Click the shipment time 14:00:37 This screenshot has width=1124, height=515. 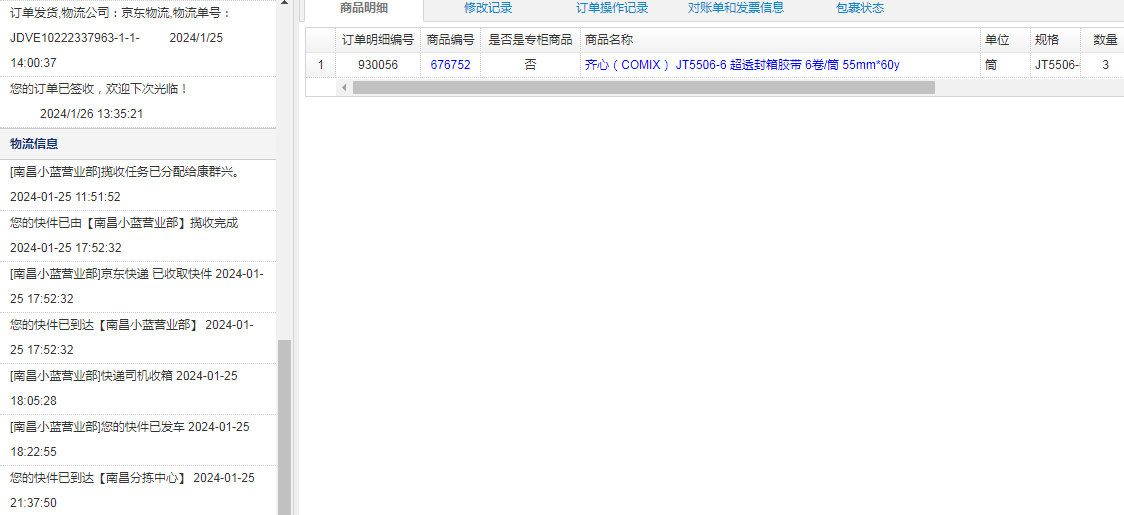tap(33, 63)
